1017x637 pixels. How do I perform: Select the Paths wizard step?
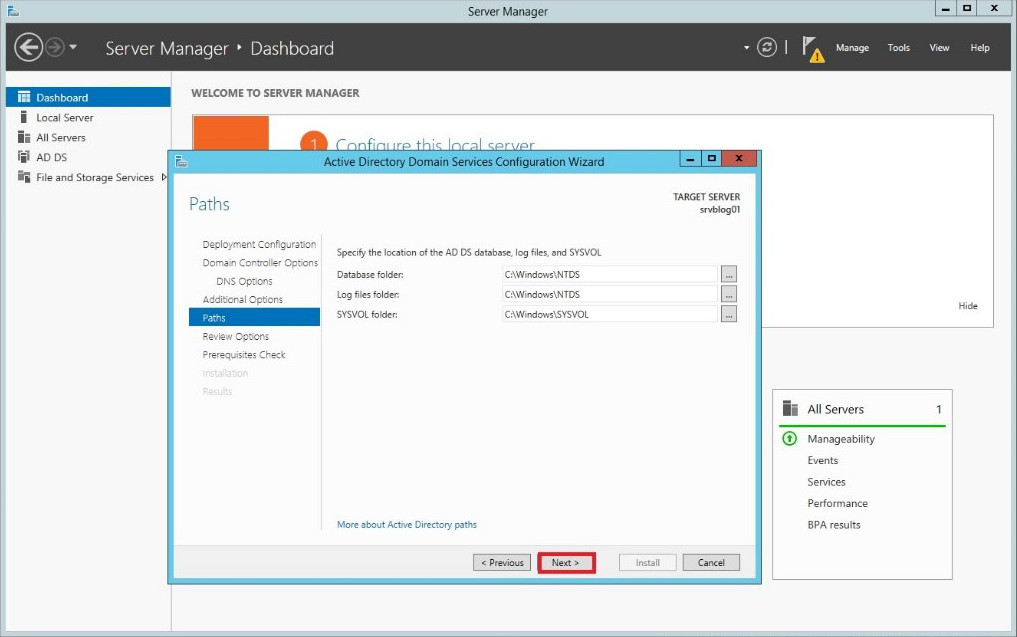pos(254,317)
